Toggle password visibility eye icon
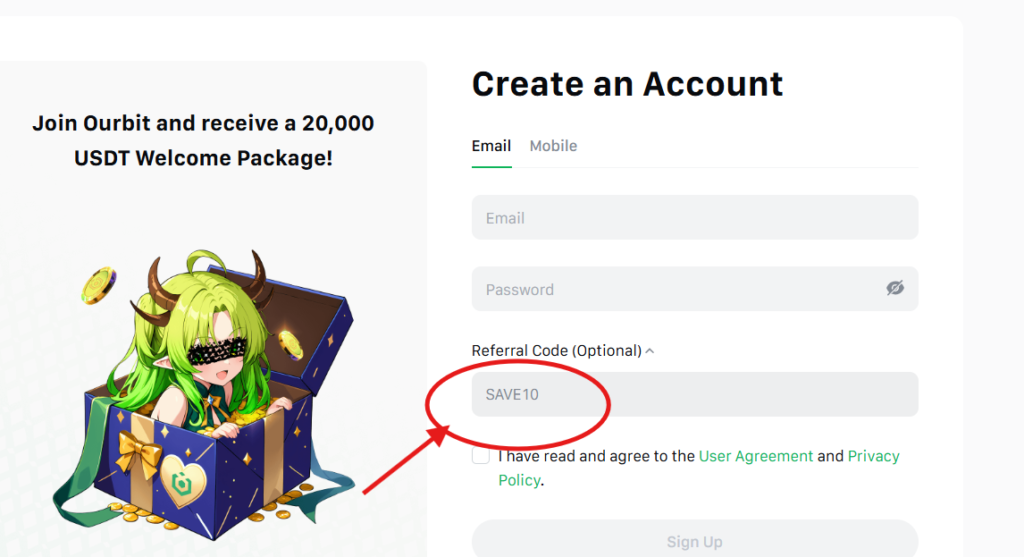Screen dimensions: 1024x557 (895, 288)
